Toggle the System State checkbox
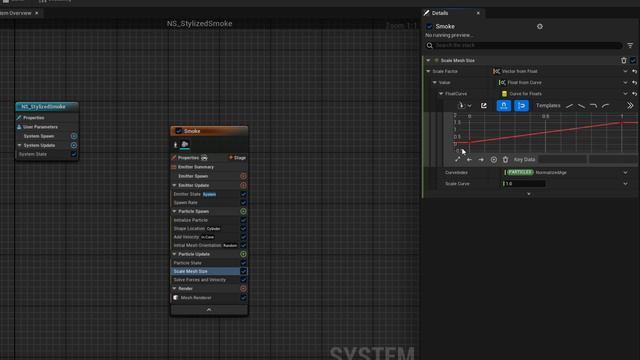Screen dimensions: 640x360 click(74, 154)
